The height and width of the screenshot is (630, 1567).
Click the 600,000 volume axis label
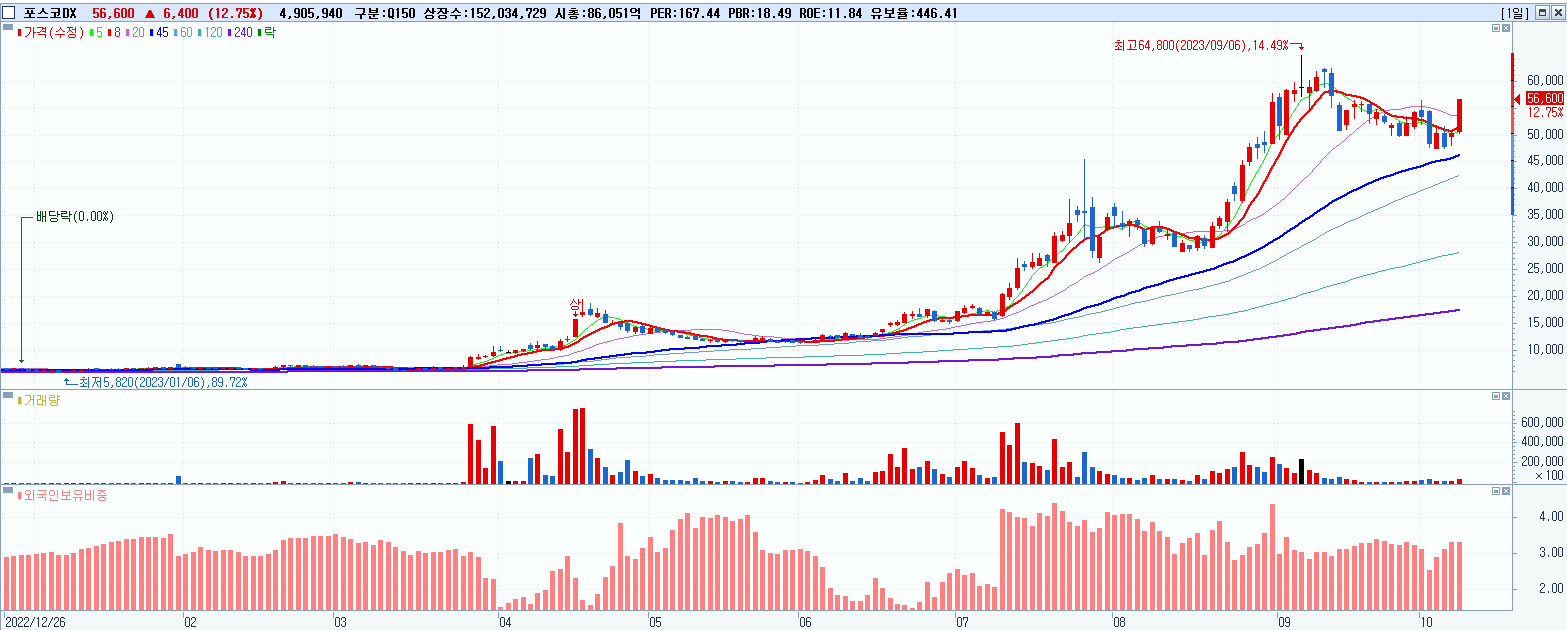point(1541,423)
